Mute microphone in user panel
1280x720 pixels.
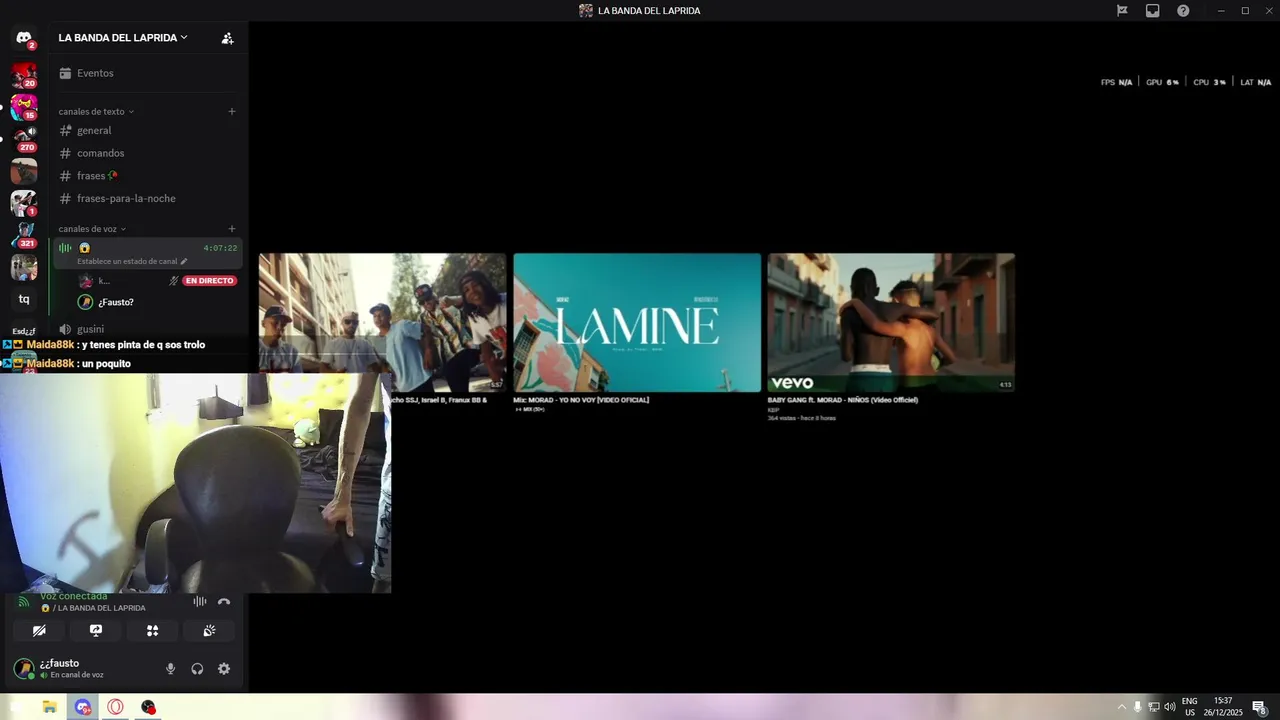170,669
